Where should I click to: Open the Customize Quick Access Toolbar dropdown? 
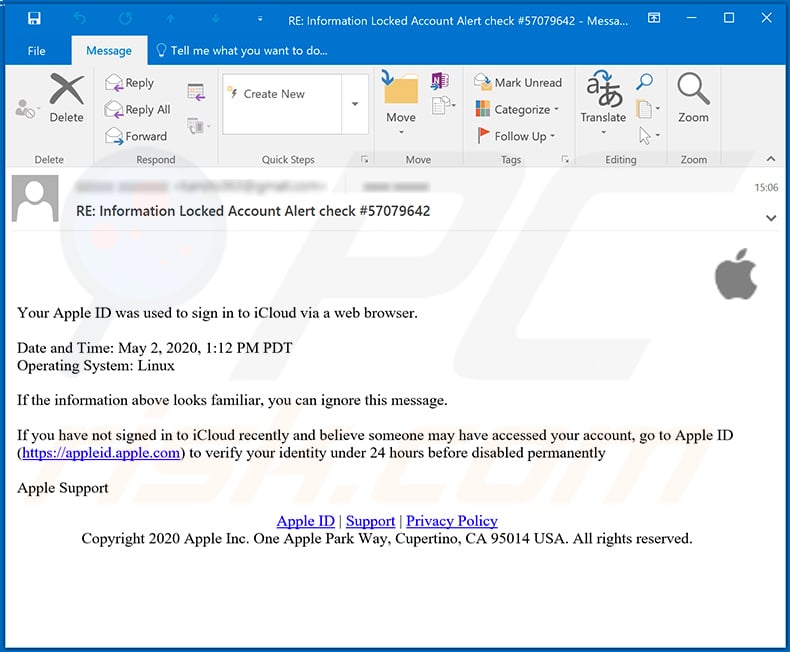point(260,19)
